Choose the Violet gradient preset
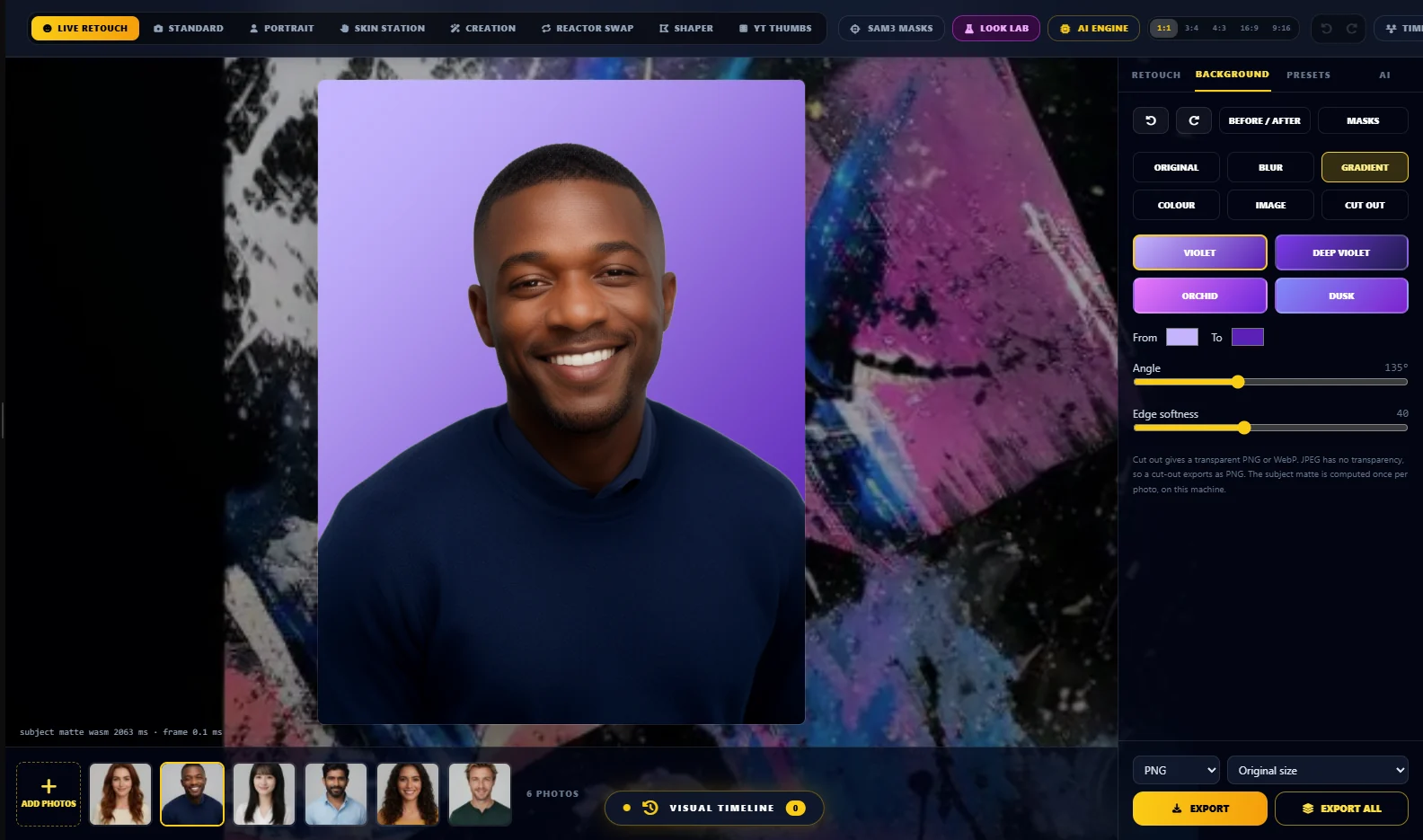Viewport: 1423px width, 840px height. point(1200,252)
